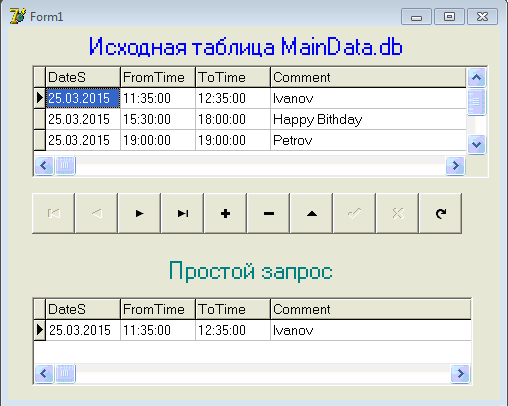Select date cell of Happy Bithday row
The height and width of the screenshot is (406, 508).
pos(83,119)
